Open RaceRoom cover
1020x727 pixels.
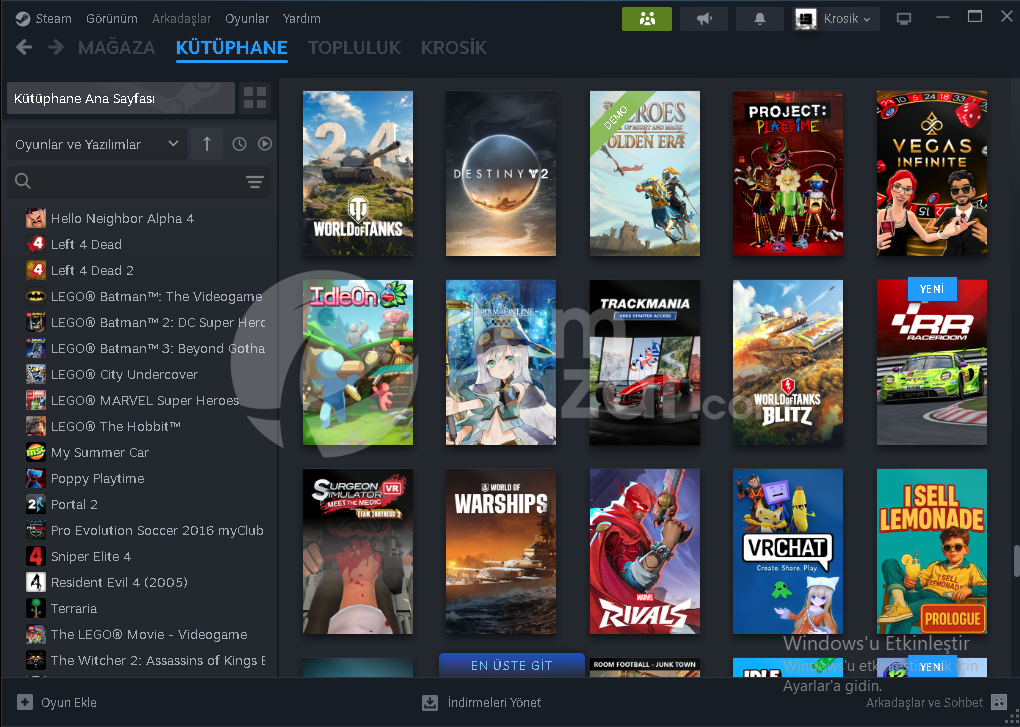coord(932,362)
